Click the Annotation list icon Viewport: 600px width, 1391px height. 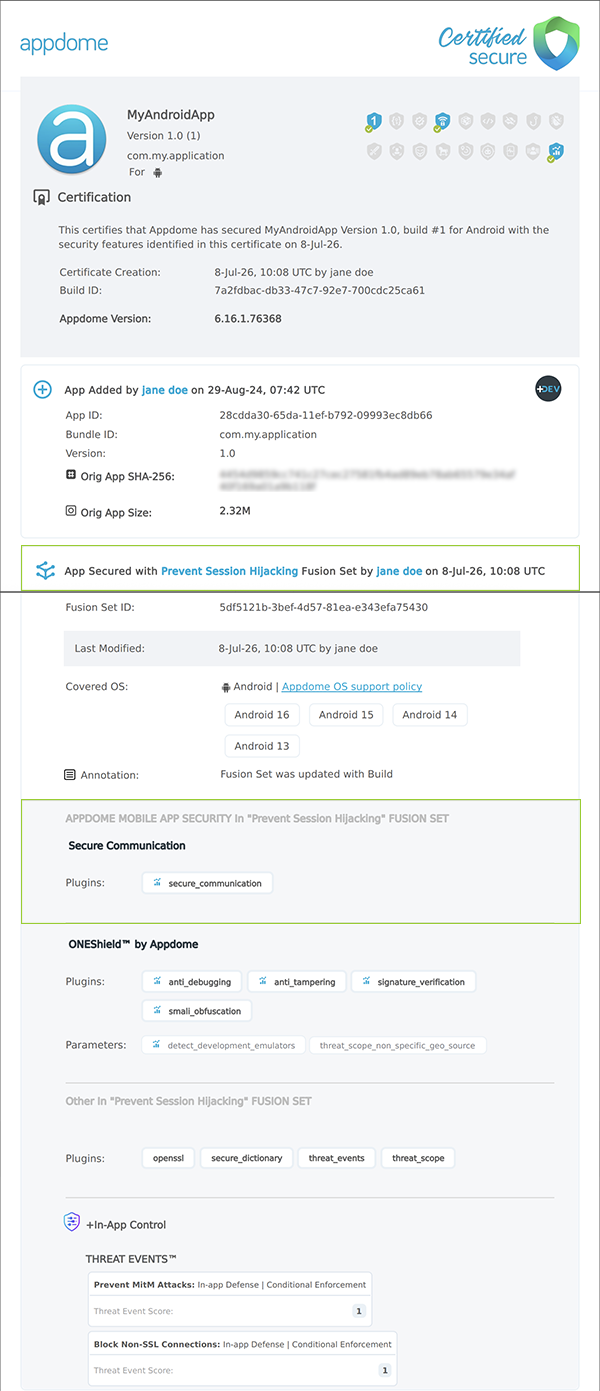coord(70,774)
